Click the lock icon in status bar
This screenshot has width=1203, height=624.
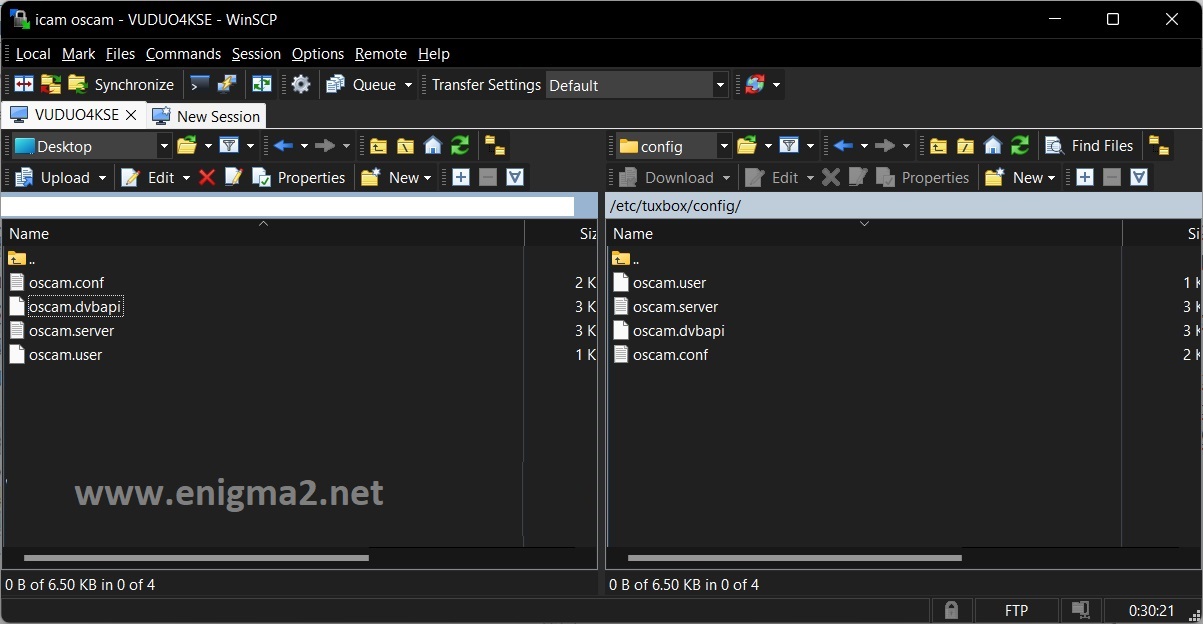(951, 610)
